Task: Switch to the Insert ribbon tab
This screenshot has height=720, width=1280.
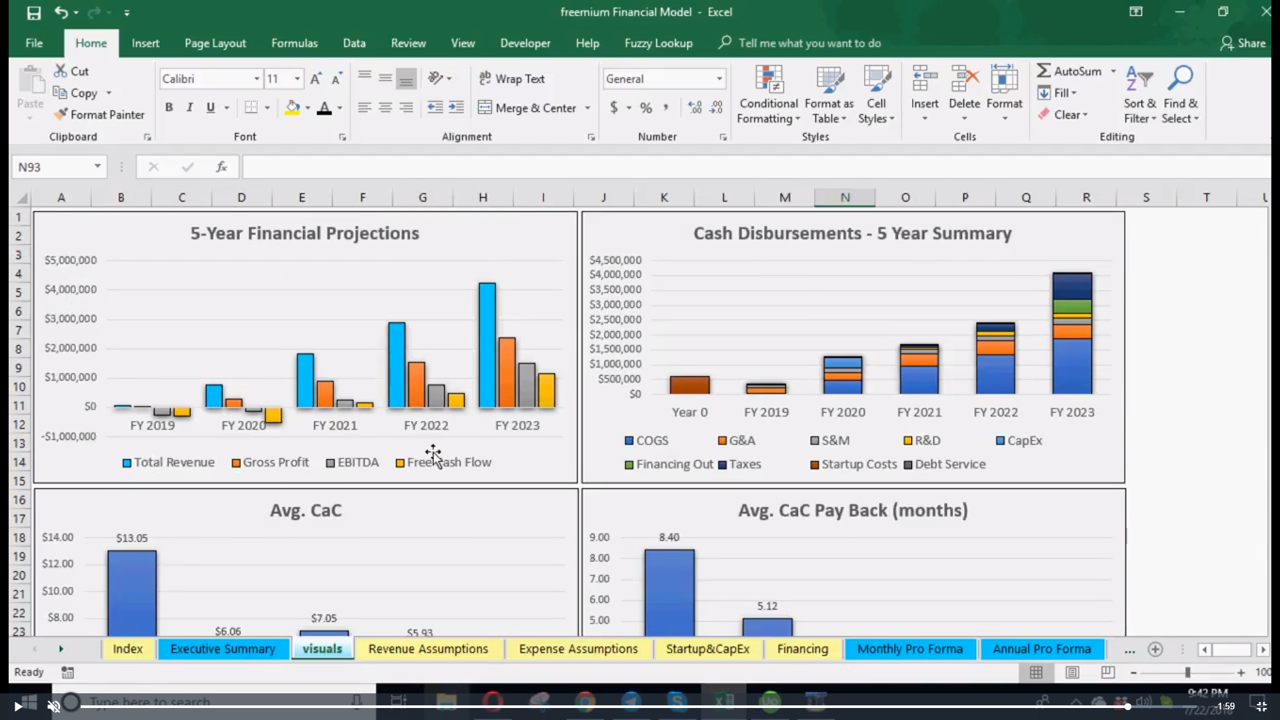Action: coord(145,43)
